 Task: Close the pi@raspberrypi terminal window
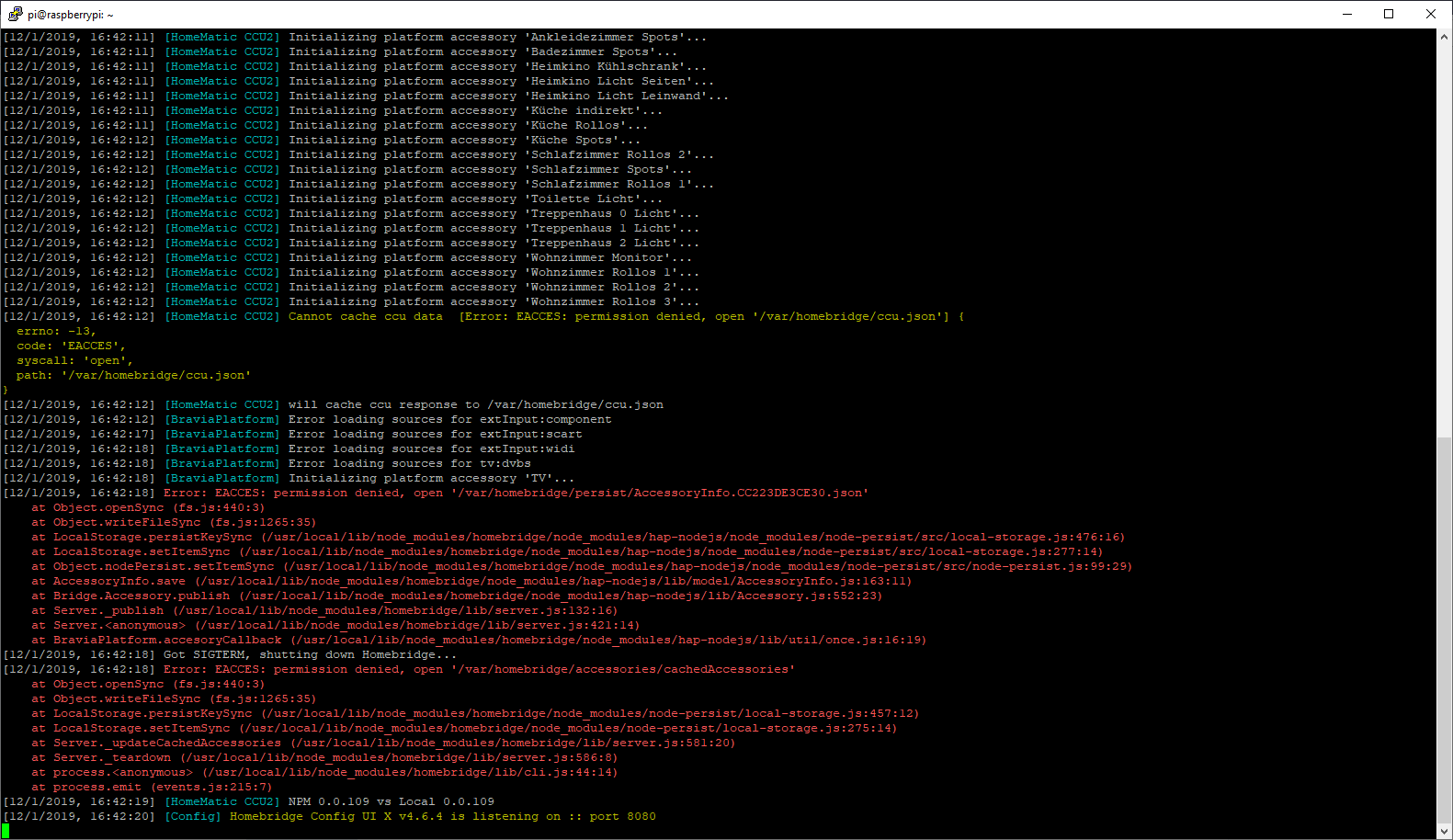pos(1431,14)
